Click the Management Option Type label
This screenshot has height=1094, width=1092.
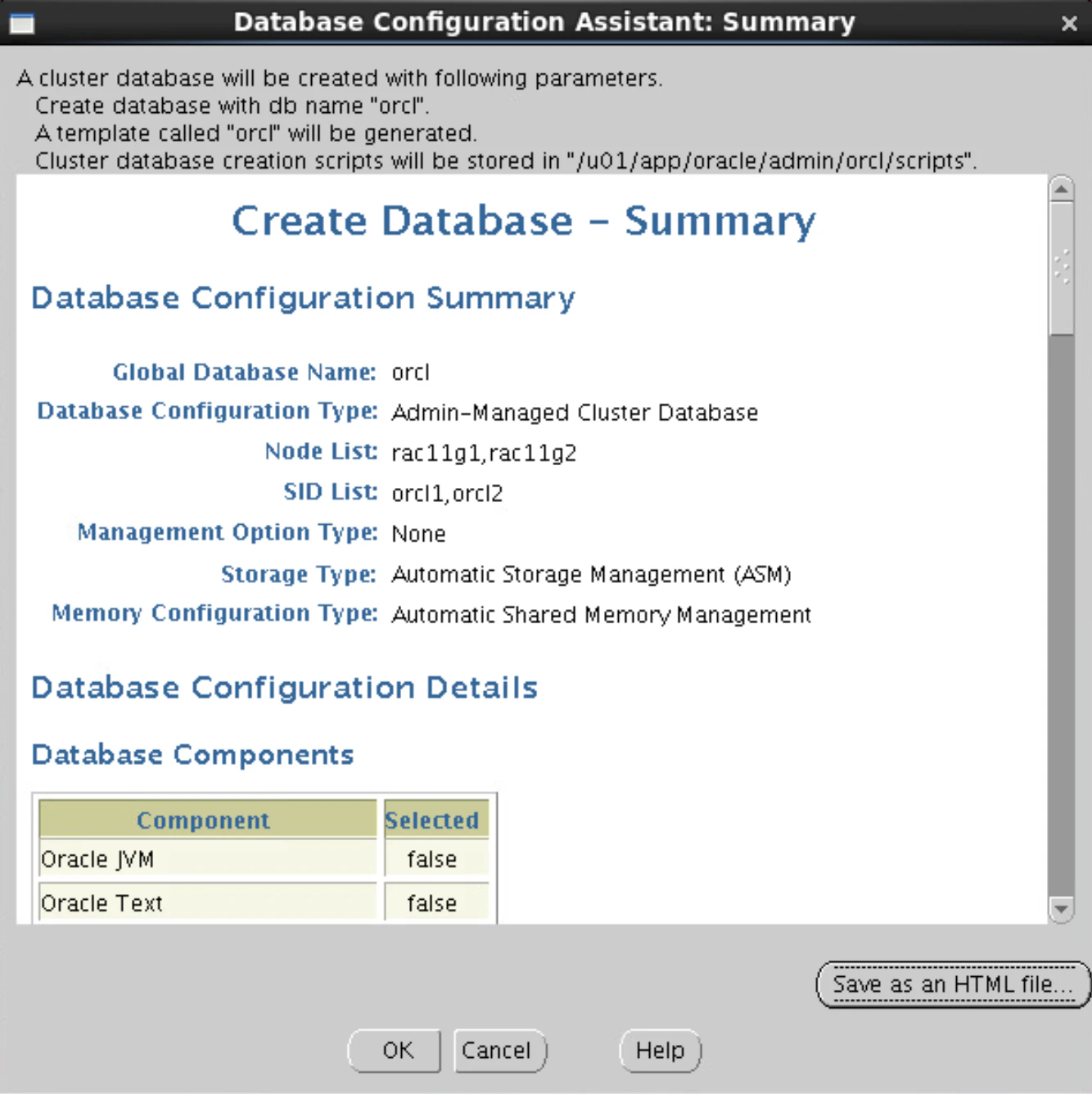click(228, 533)
